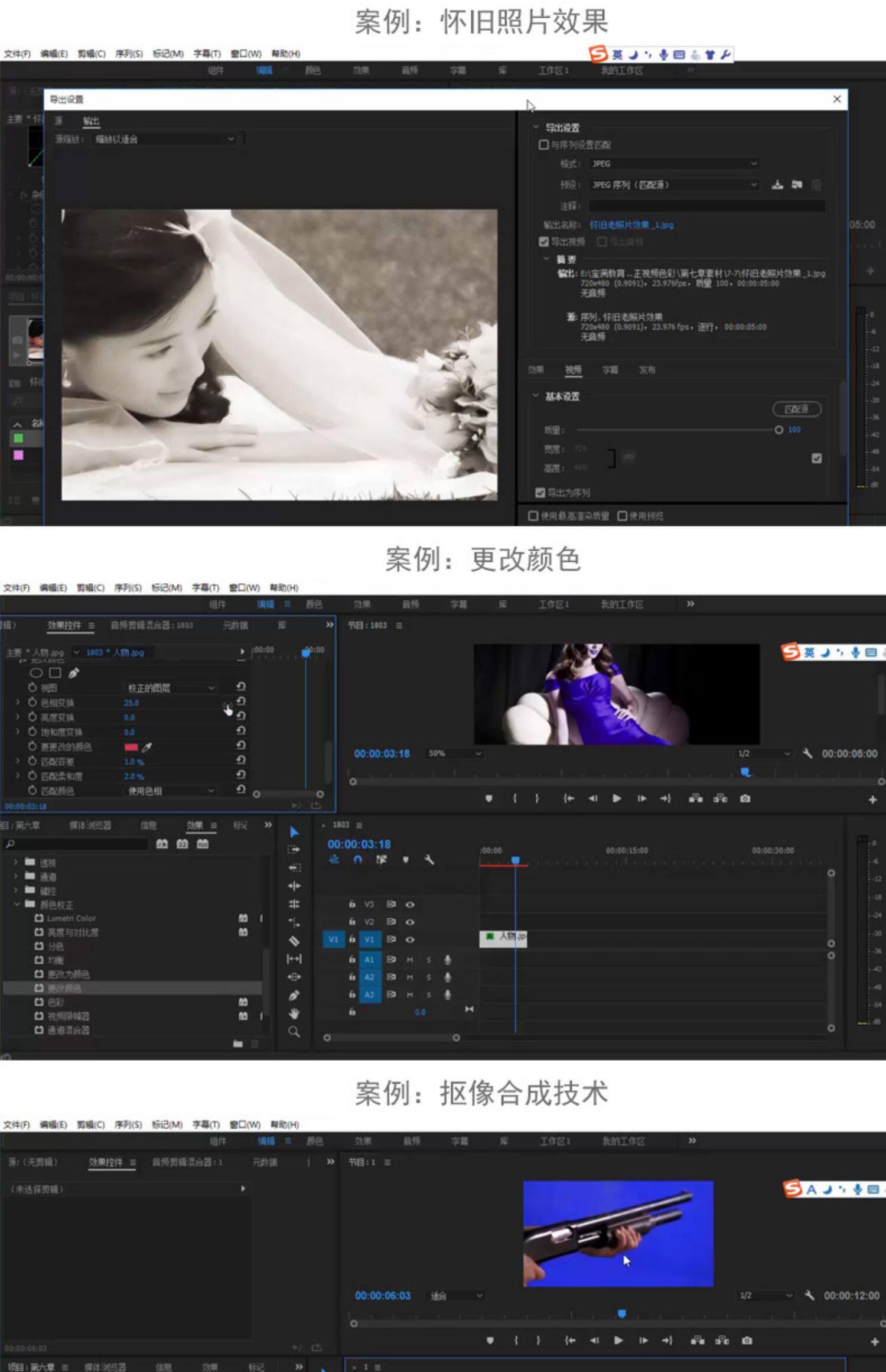Select the Pen tool above the Hand tool

(x=294, y=996)
